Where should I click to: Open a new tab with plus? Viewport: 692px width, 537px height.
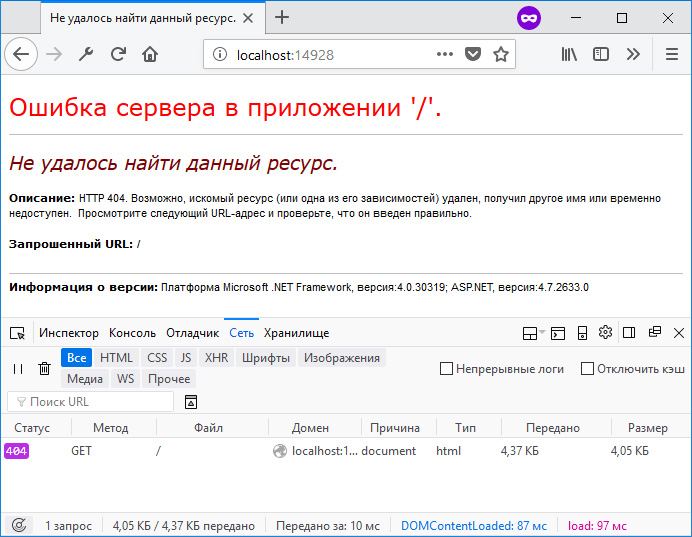(282, 18)
